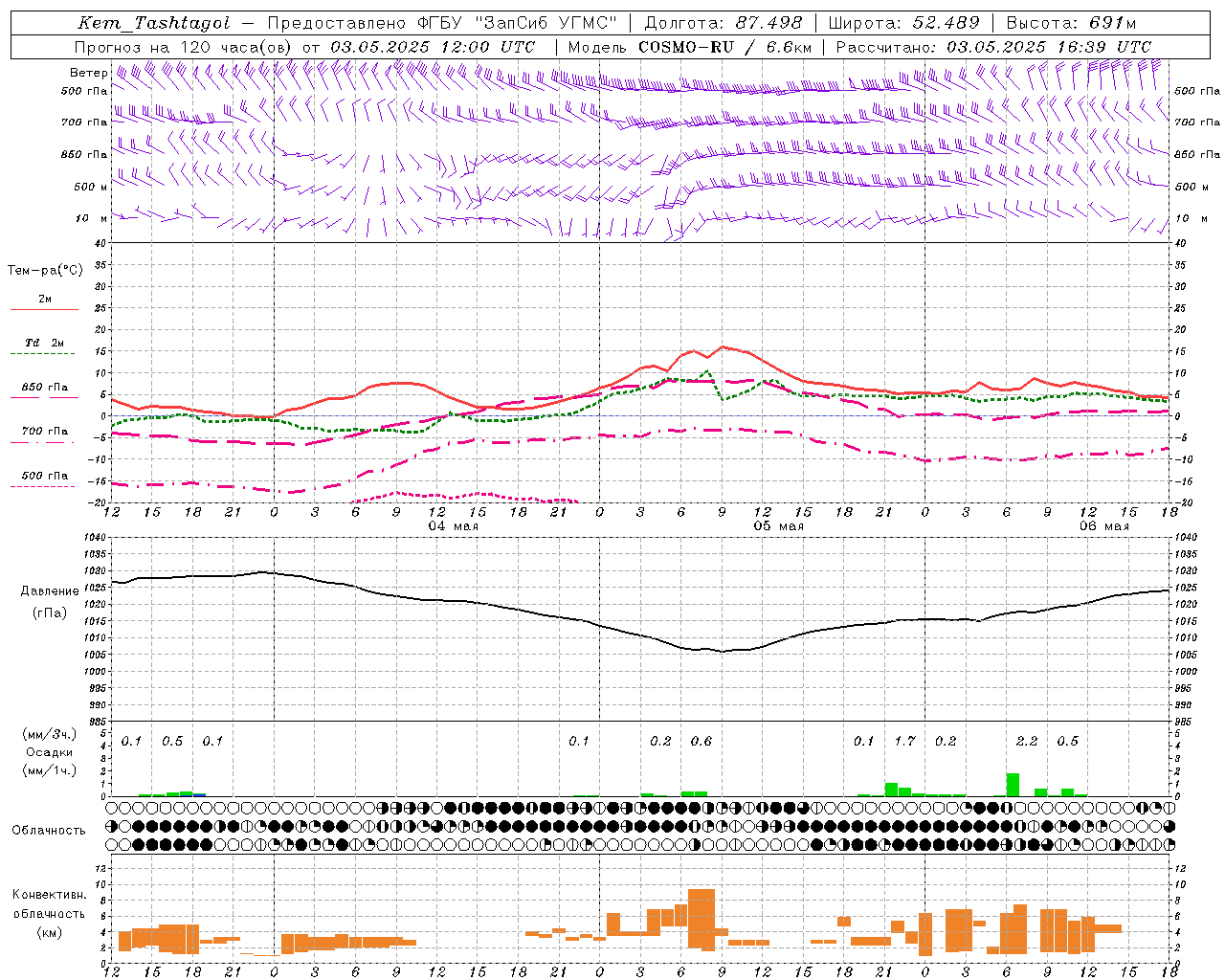Click the tallest orange convective cloud bar

[702, 919]
